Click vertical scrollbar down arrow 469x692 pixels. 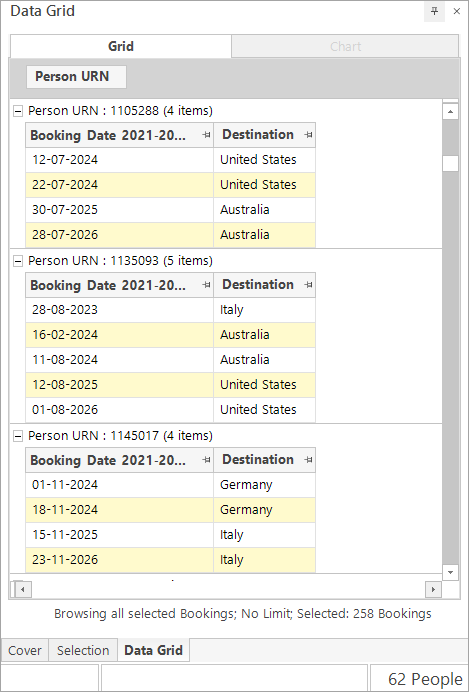(450, 572)
